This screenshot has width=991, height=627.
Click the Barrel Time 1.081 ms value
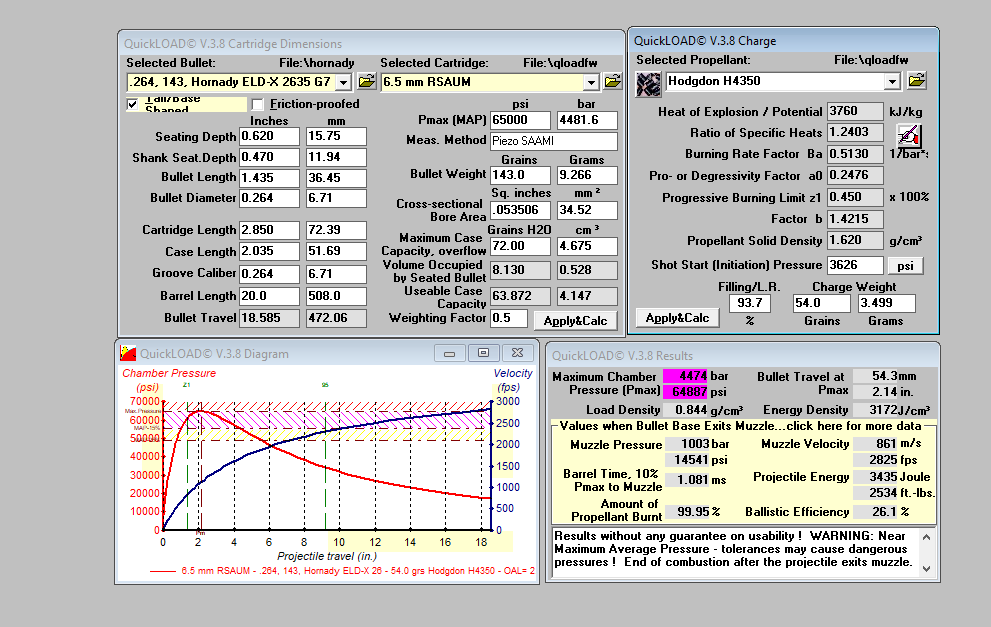pyautogui.click(x=687, y=480)
